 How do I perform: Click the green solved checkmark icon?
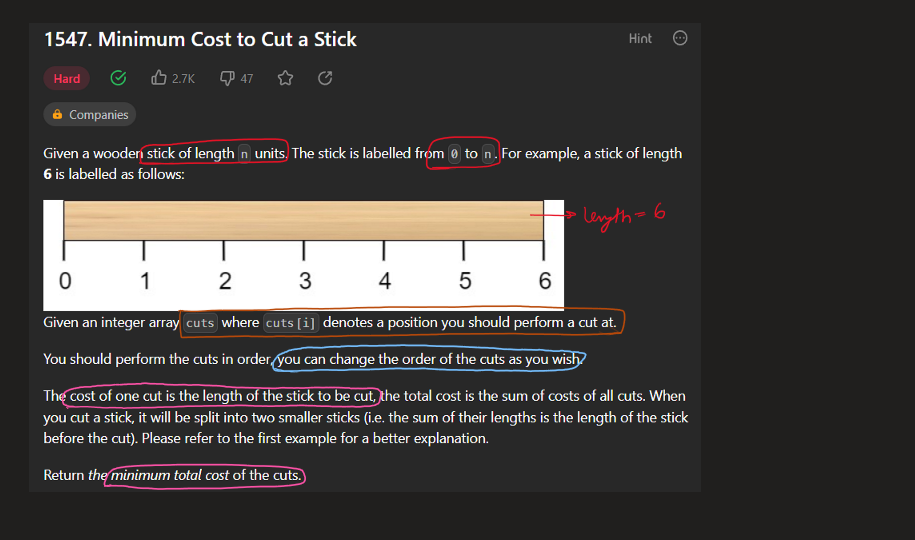coord(118,78)
